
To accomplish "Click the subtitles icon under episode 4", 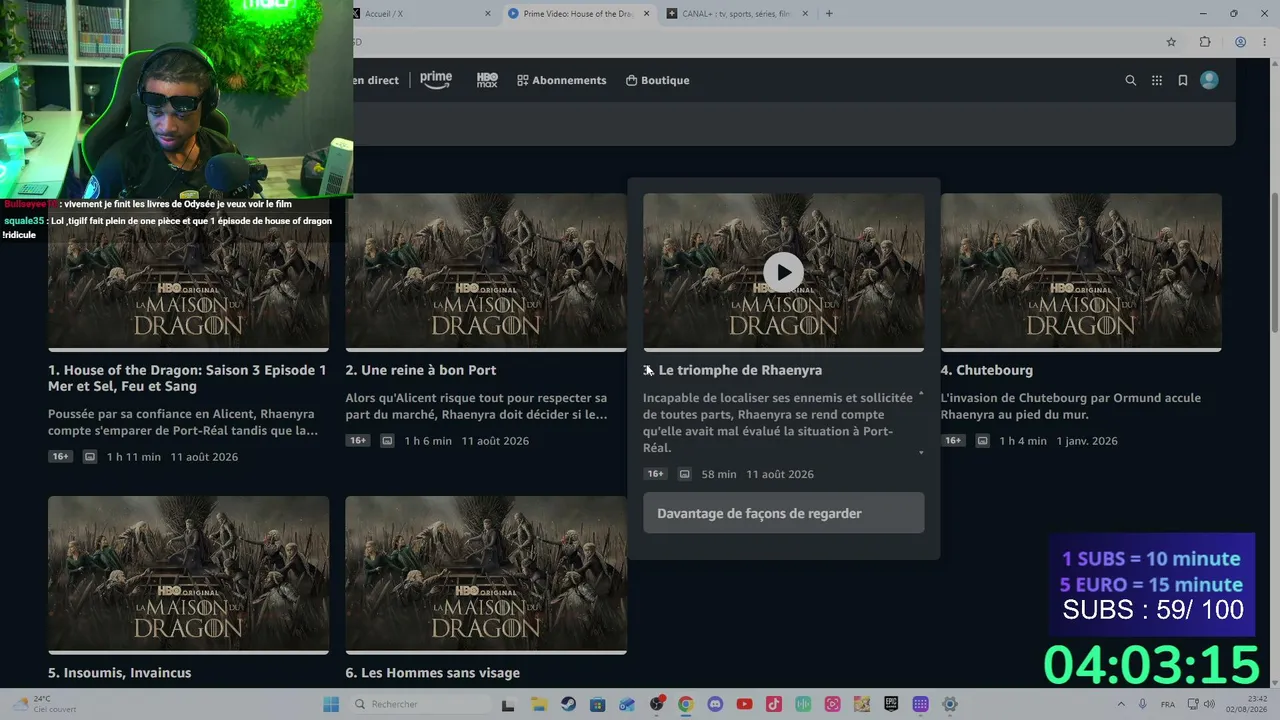I will tap(983, 441).
